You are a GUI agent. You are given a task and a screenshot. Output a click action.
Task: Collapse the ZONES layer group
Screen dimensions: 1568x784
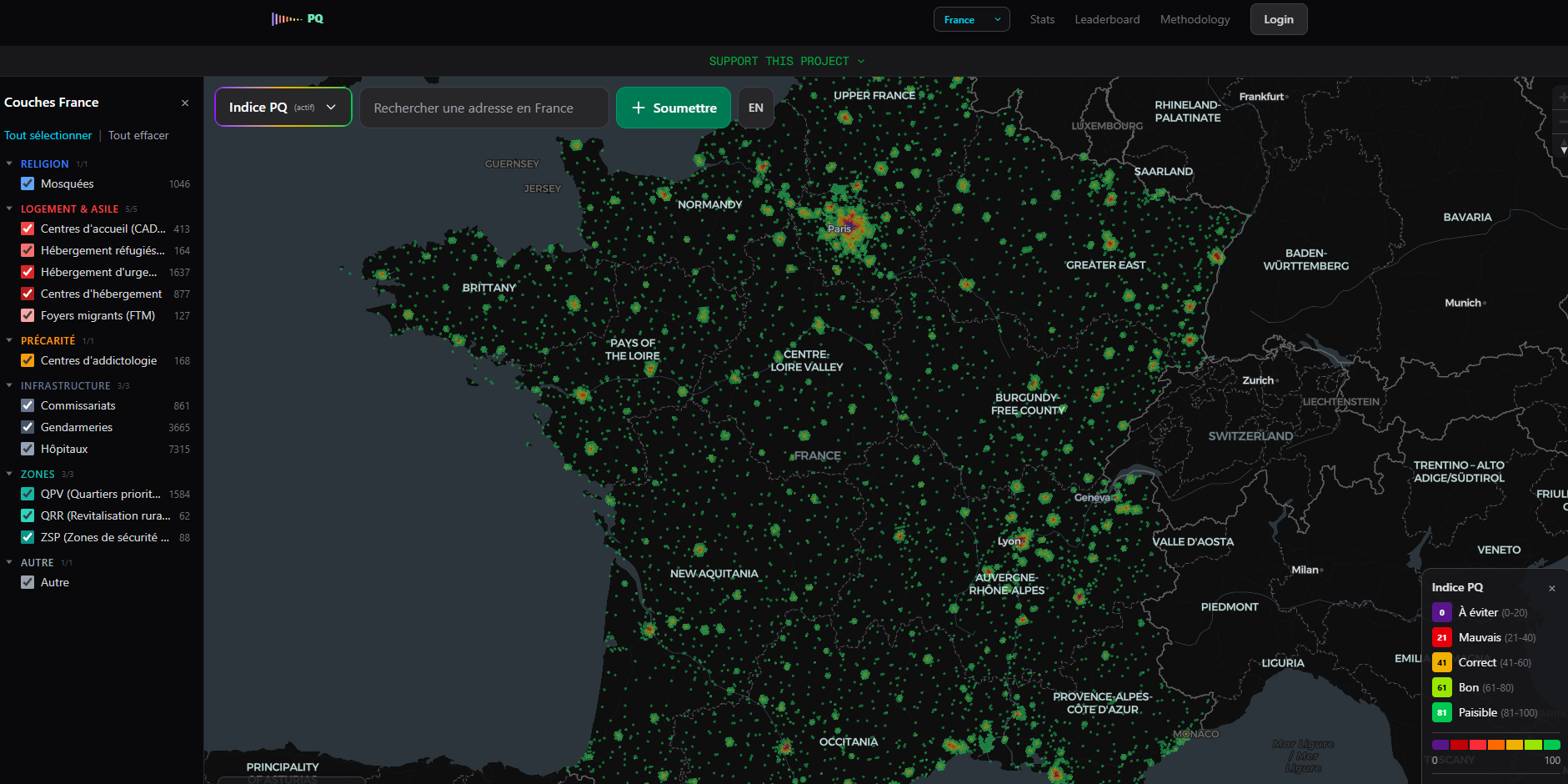(x=9, y=475)
